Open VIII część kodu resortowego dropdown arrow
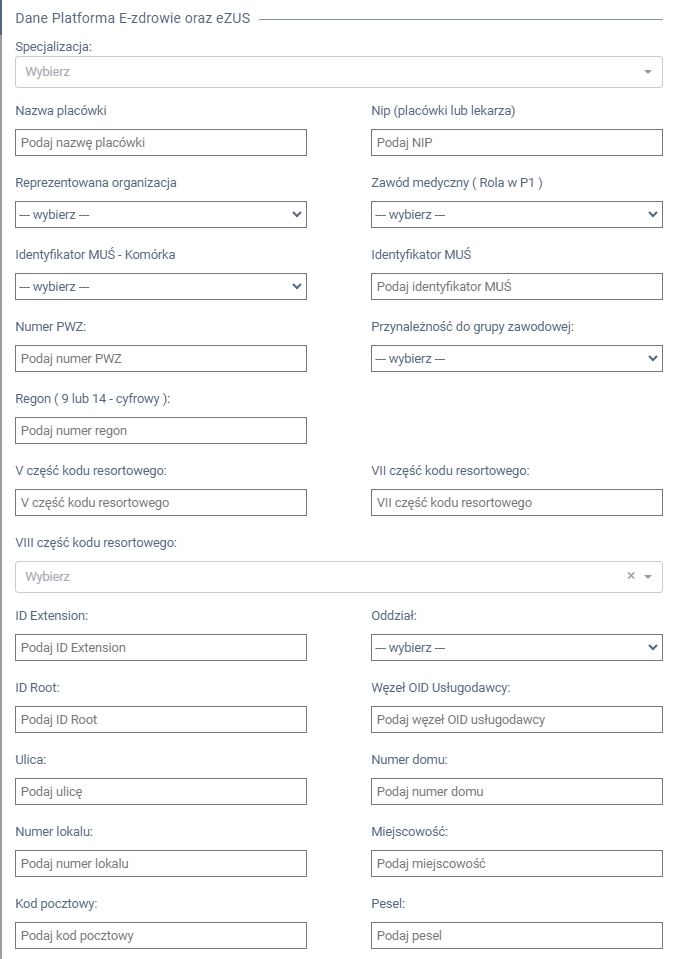This screenshot has width=675, height=959. [x=648, y=577]
